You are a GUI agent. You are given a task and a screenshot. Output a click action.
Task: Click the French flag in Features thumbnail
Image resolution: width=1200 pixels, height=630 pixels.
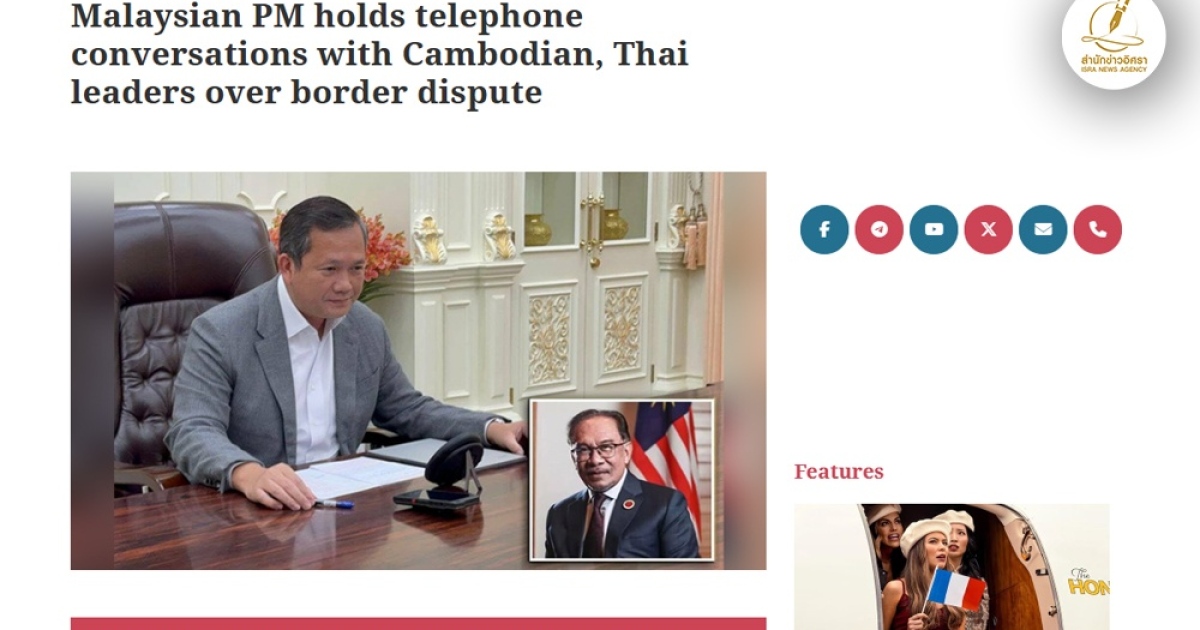click(955, 588)
